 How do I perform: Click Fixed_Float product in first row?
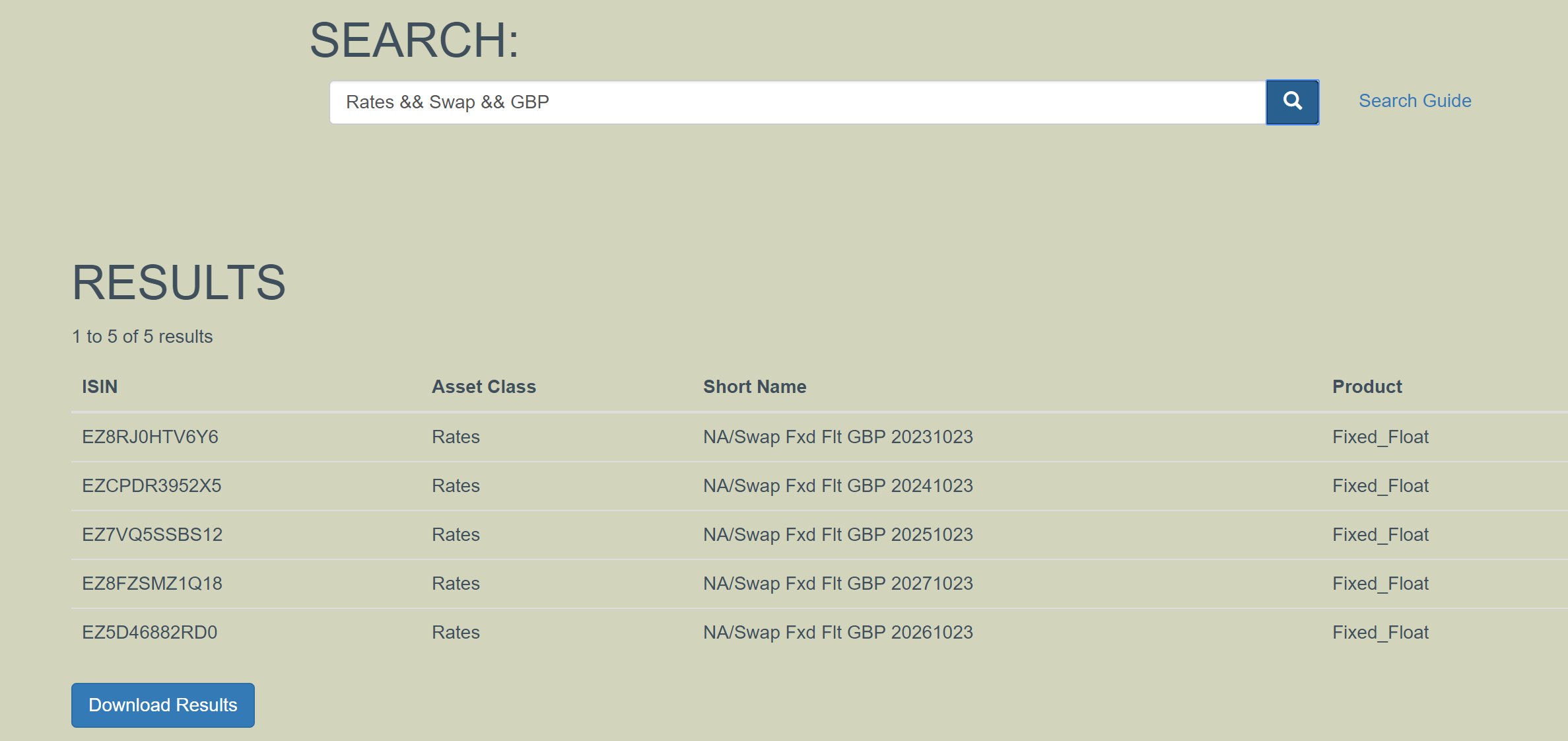(x=1381, y=437)
